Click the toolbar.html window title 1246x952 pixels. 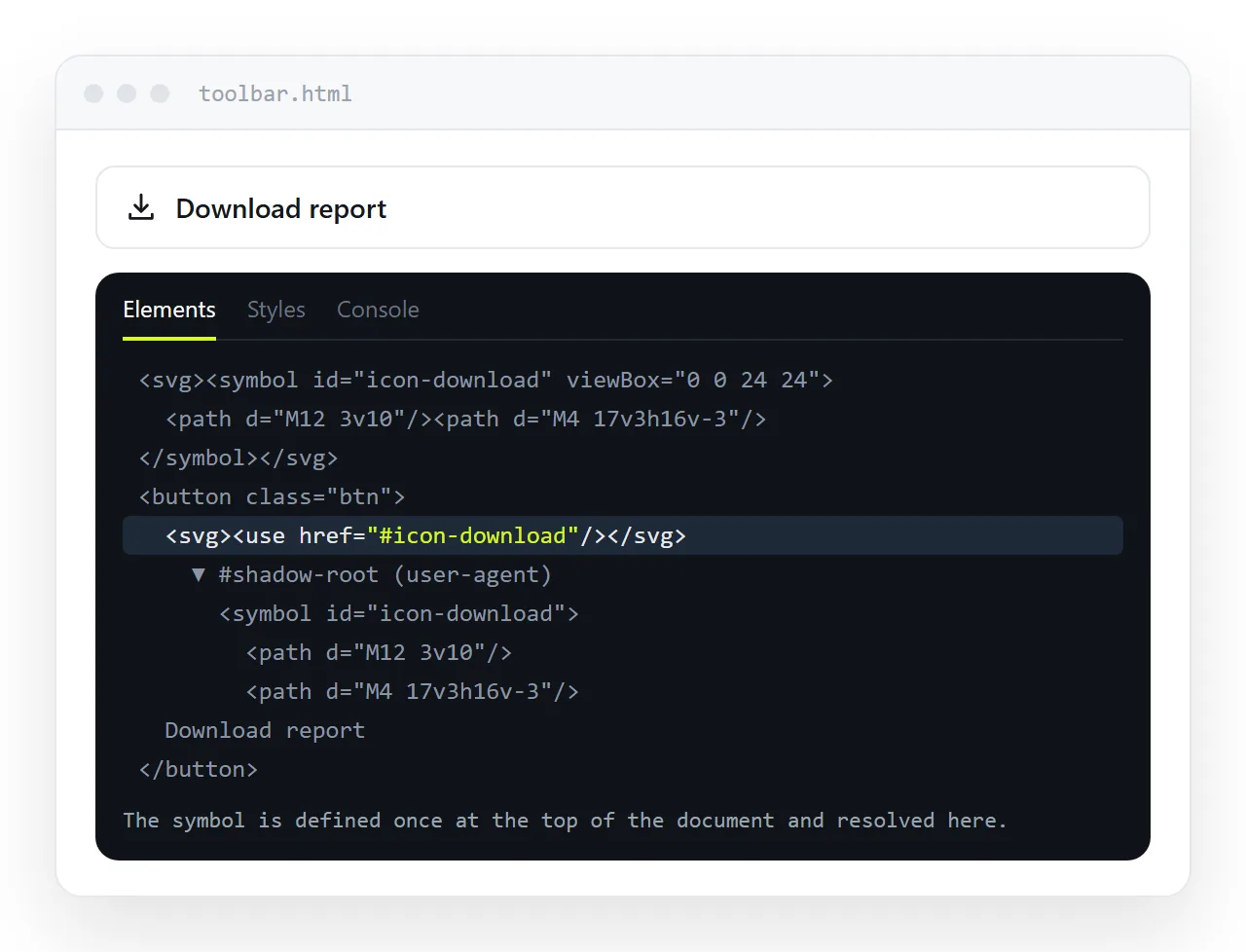coord(275,93)
